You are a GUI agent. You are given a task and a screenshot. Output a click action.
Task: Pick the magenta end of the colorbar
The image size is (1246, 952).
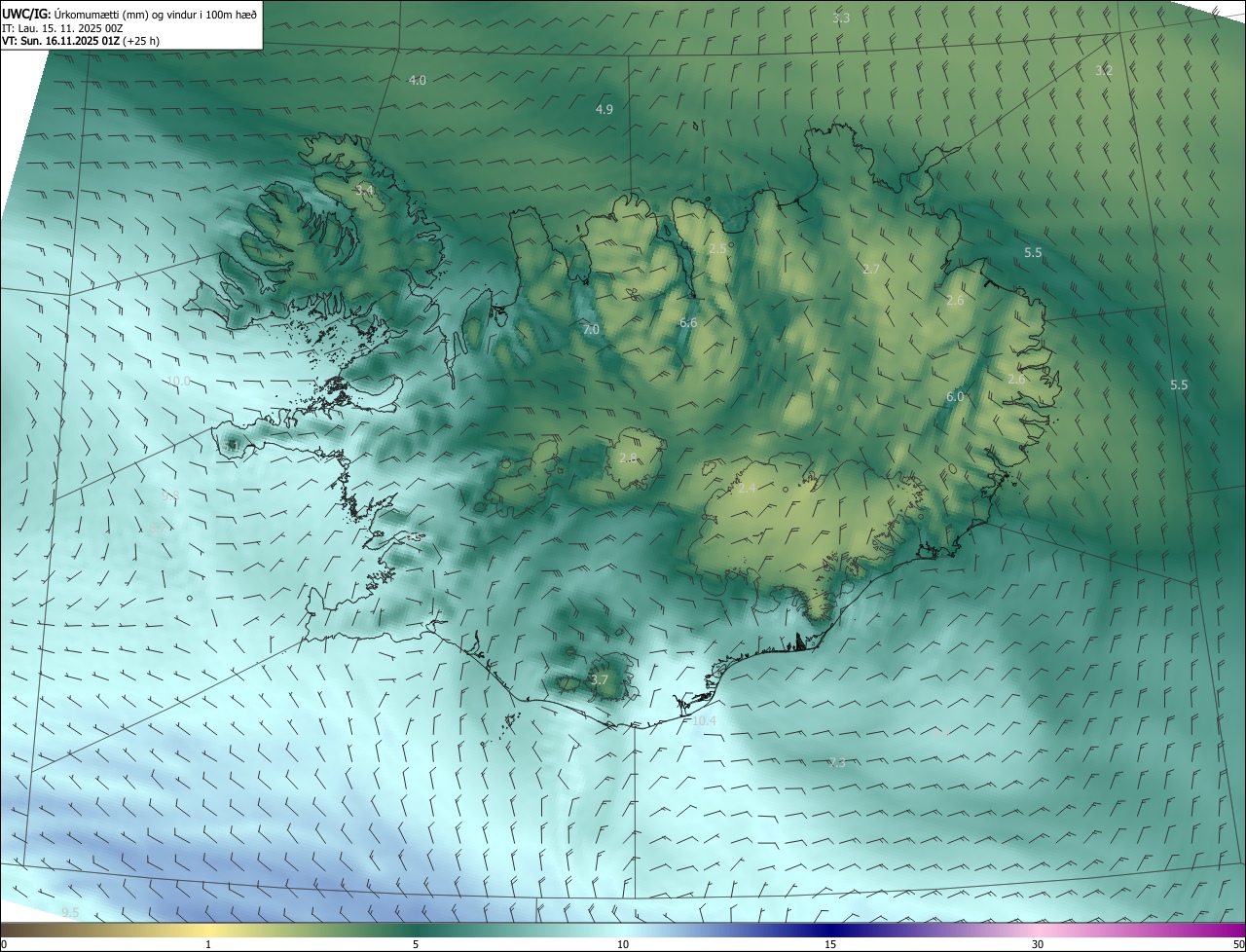pyautogui.click(x=1228, y=930)
